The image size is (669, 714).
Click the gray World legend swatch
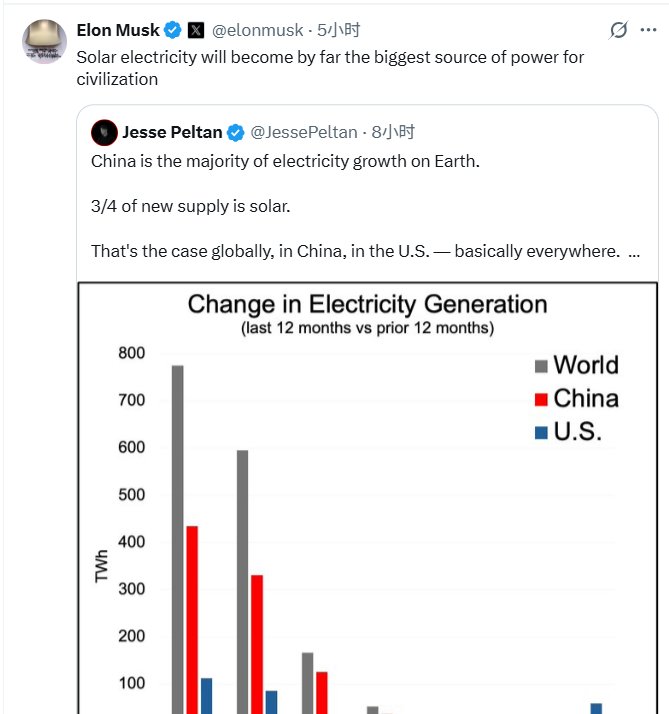(x=541, y=366)
